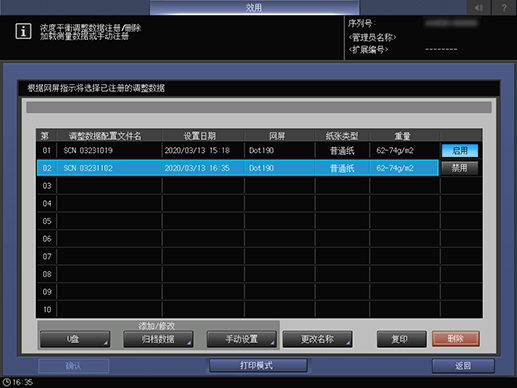Click the Dot190 cell in row 02
Image resolution: width=517 pixels, height=388 pixels.
(x=280, y=168)
